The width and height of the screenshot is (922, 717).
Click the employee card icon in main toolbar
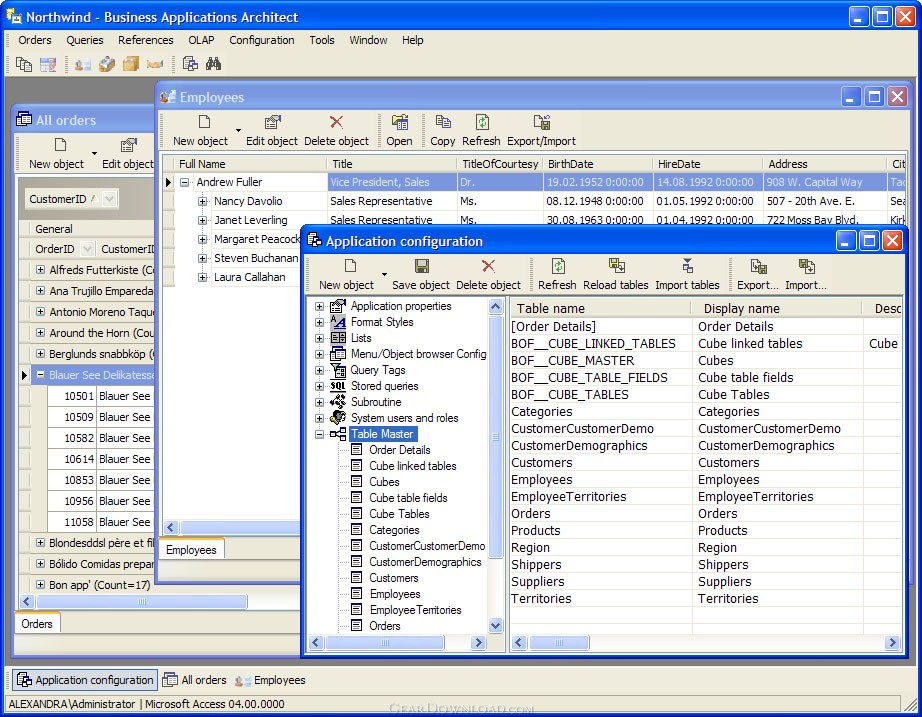(82, 64)
